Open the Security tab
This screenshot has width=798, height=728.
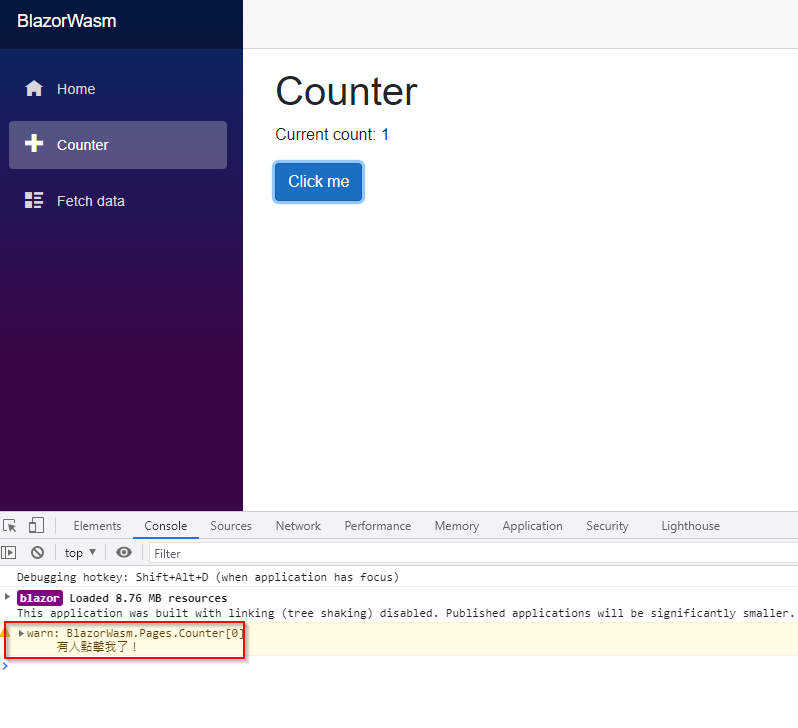[607, 526]
